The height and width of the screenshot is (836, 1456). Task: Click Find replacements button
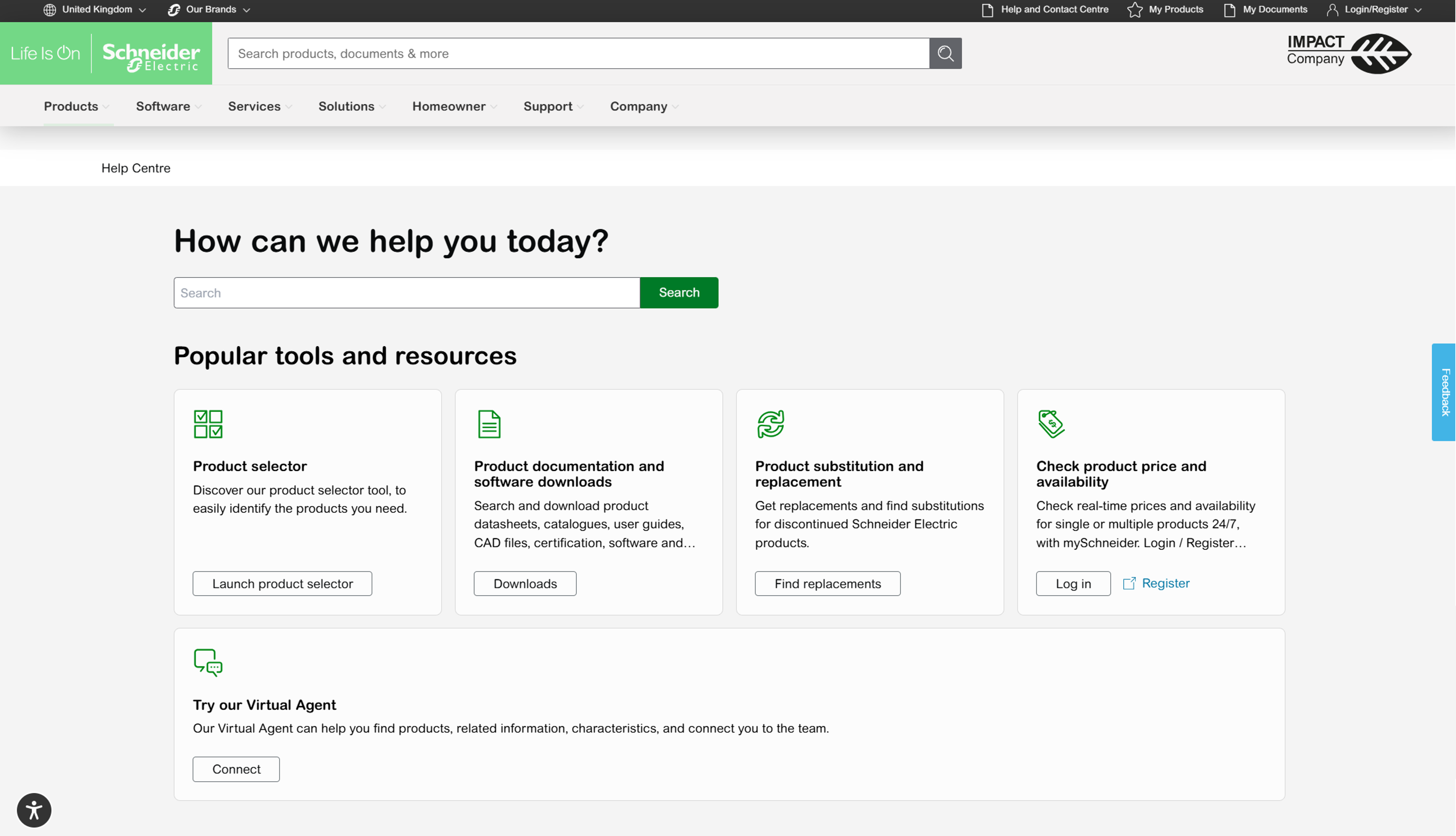[x=828, y=584]
